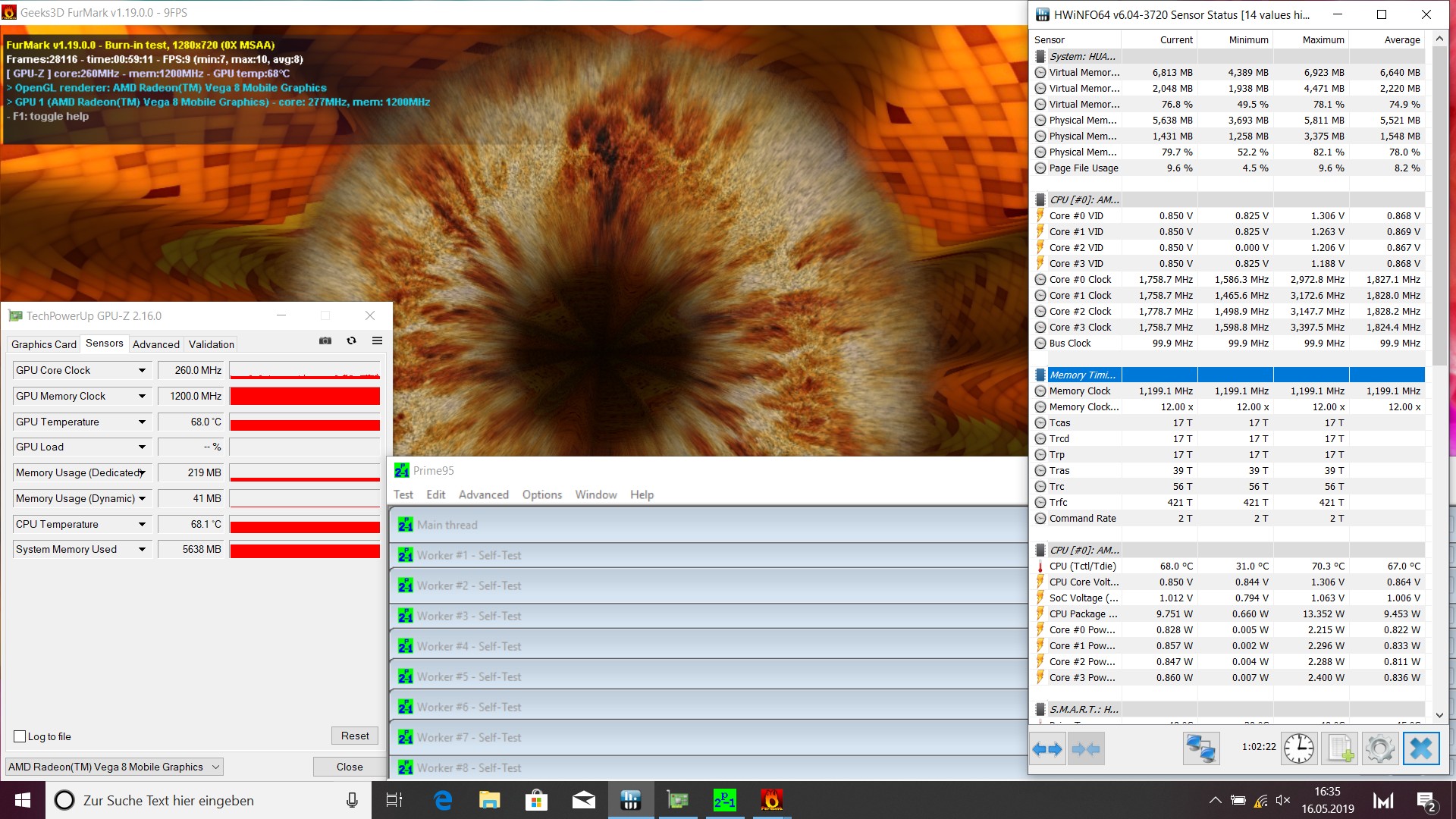Open File Explorer from taskbar
This screenshot has height=819, width=1456.
point(490,800)
